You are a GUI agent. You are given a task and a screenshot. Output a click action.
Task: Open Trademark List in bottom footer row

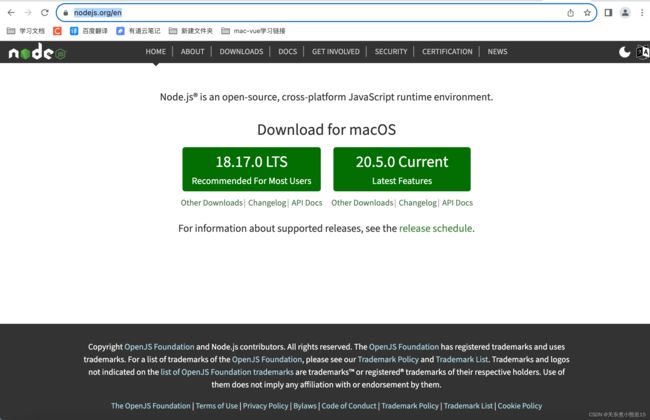point(468,406)
